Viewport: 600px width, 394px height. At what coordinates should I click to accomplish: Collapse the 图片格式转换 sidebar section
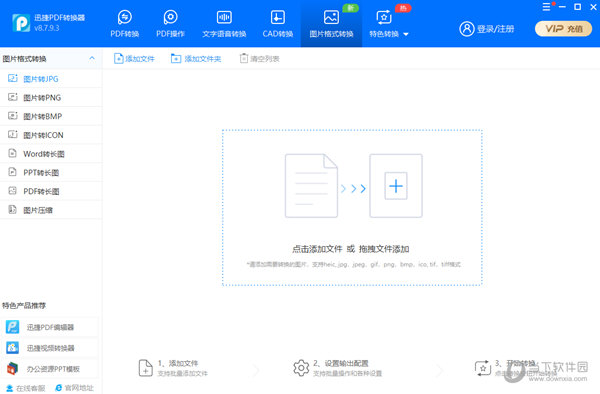pos(92,58)
